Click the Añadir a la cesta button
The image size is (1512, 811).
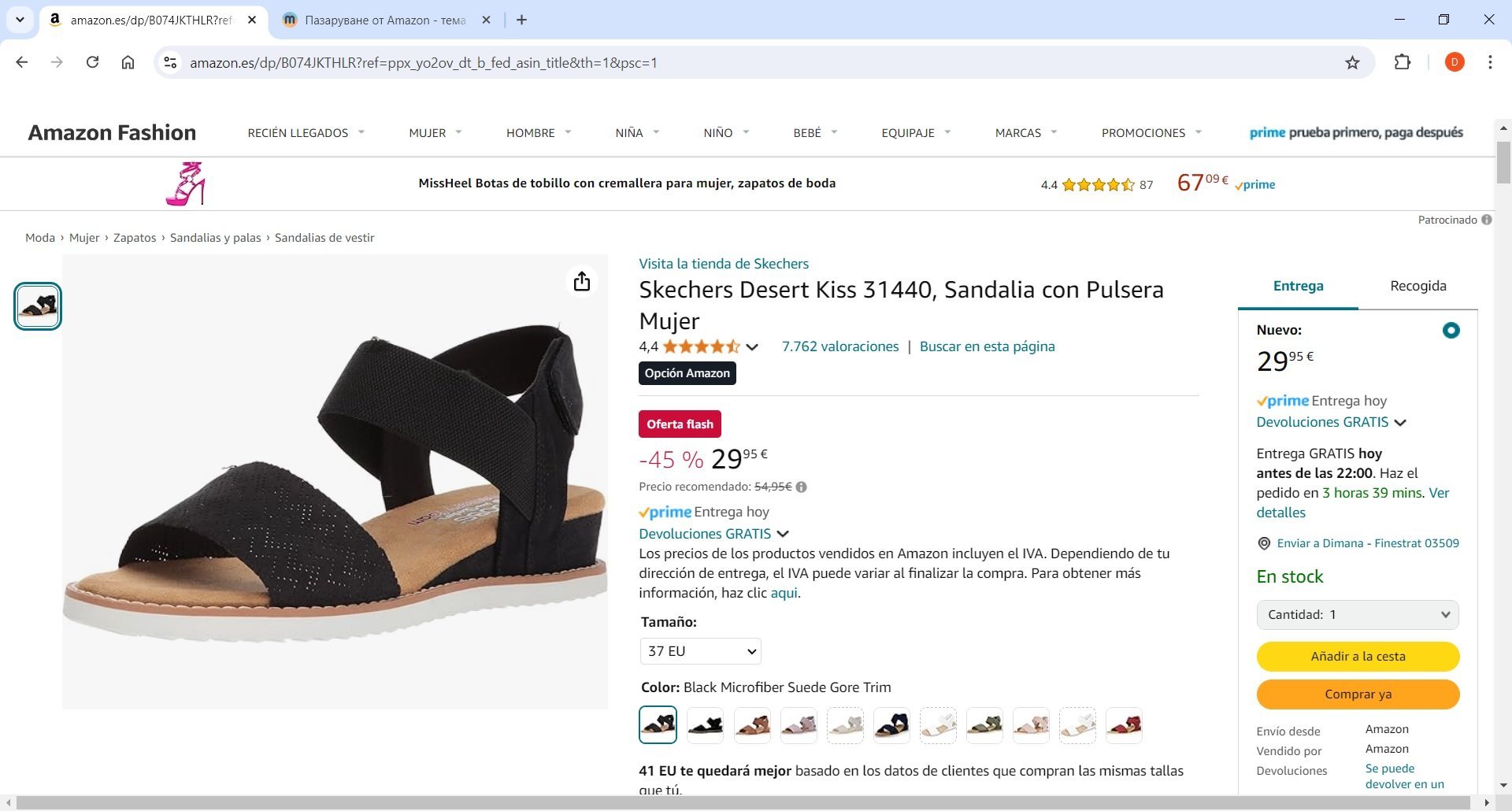point(1358,657)
